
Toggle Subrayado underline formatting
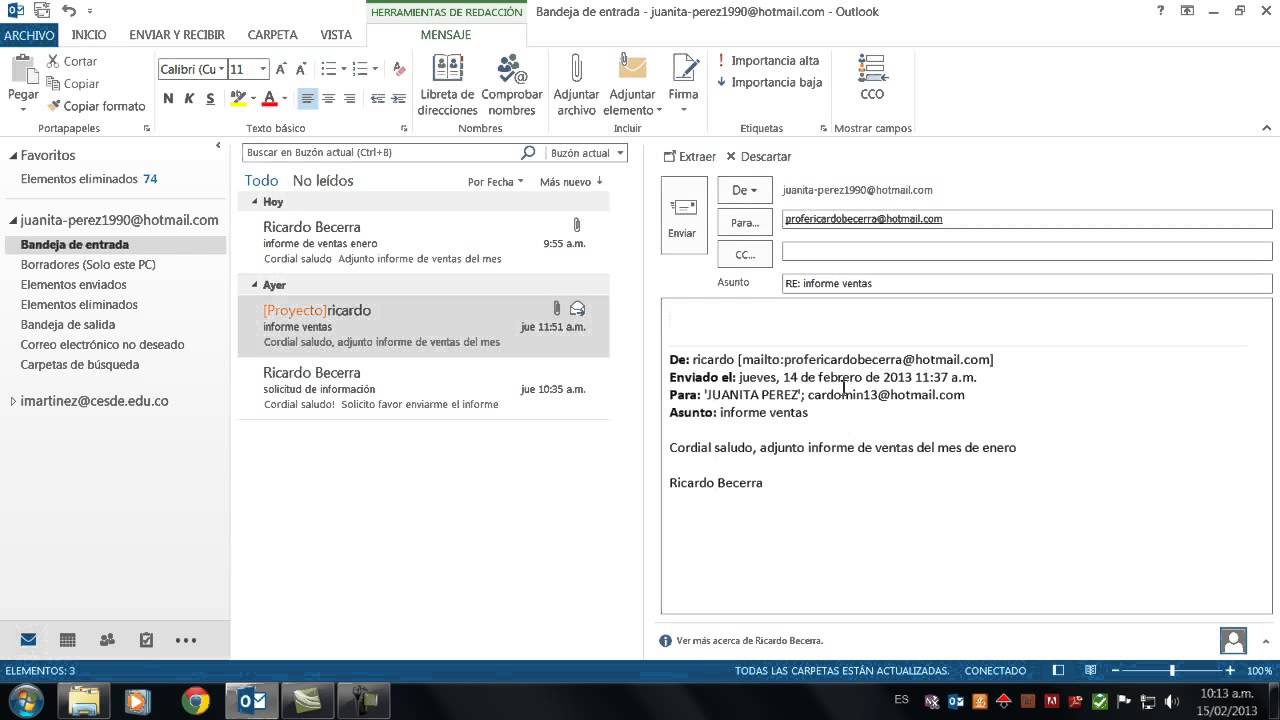coord(210,98)
